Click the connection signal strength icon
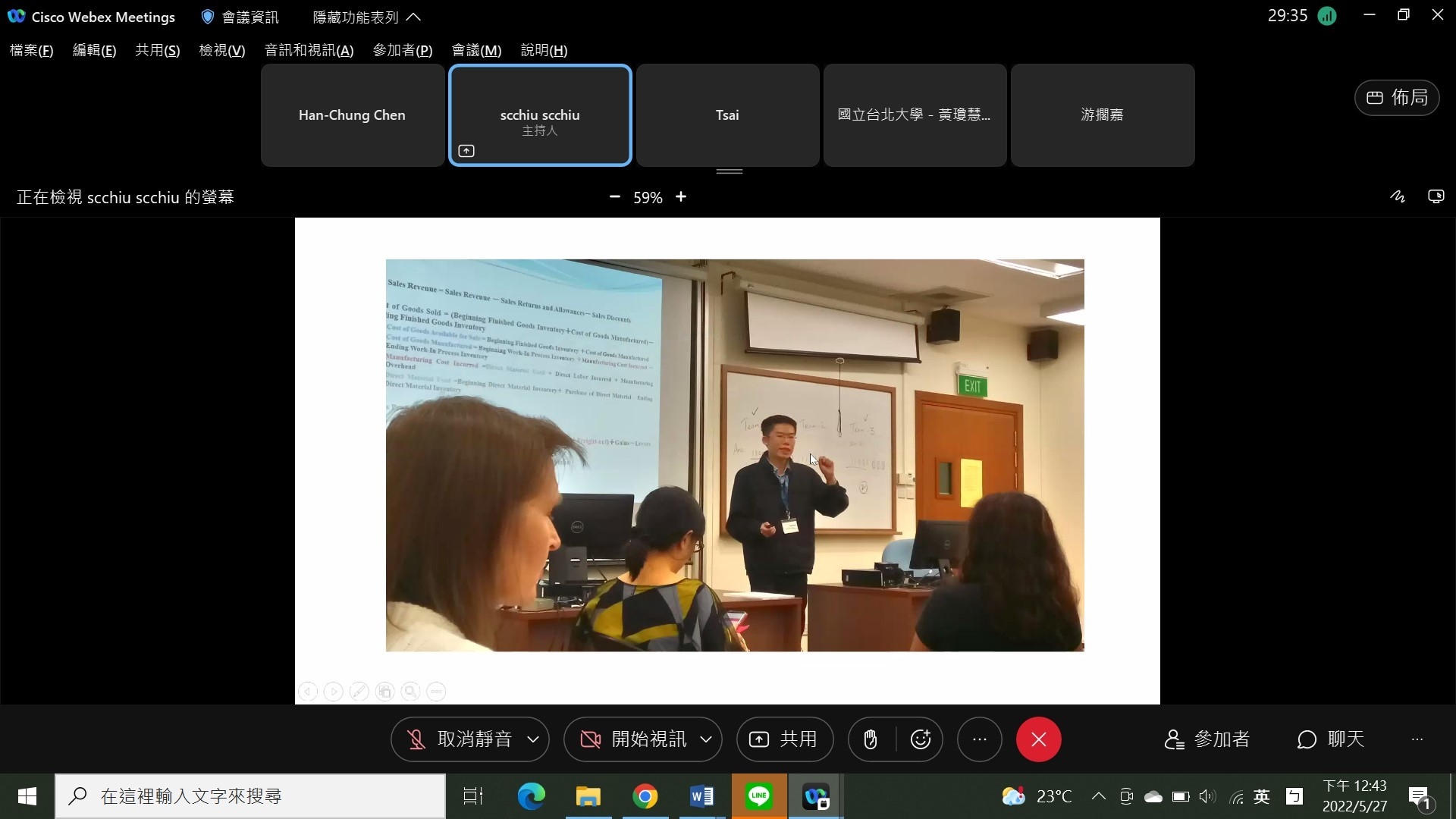Viewport: 1456px width, 819px height. (x=1327, y=16)
